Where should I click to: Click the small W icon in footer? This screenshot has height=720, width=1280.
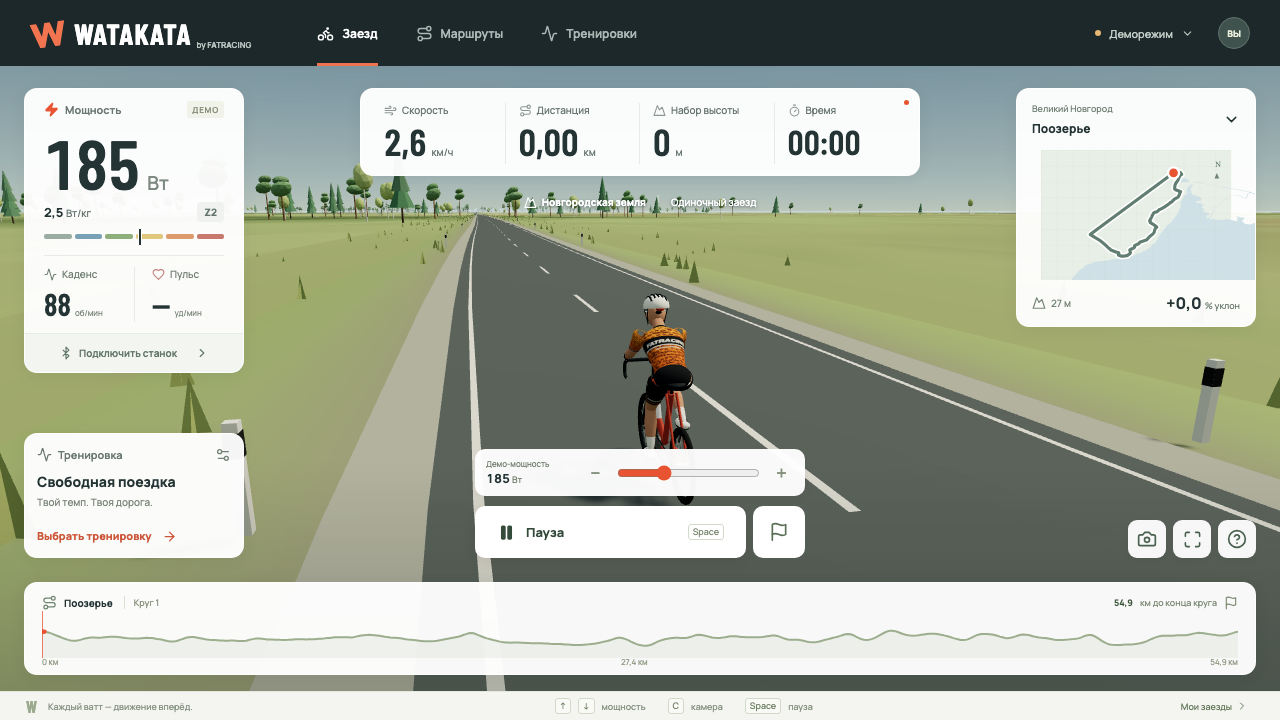pyautogui.click(x=31, y=706)
